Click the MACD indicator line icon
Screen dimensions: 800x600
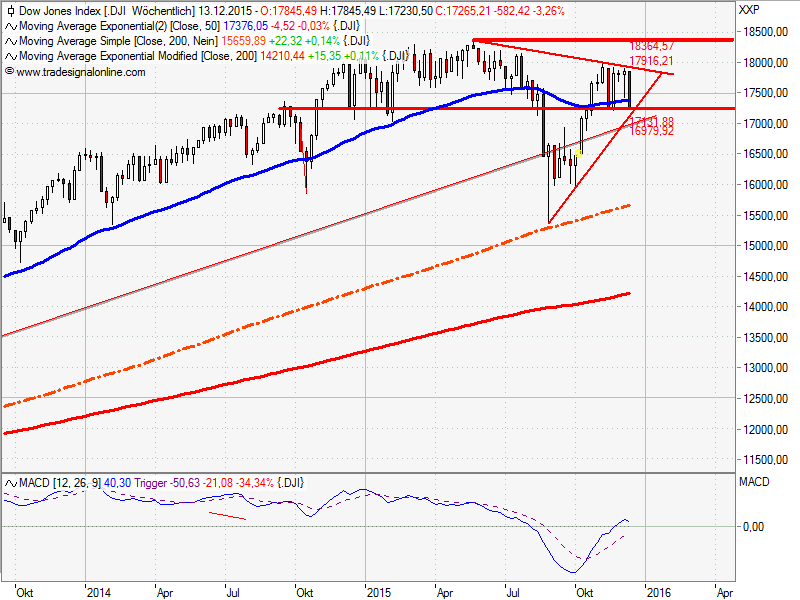click(x=10, y=484)
